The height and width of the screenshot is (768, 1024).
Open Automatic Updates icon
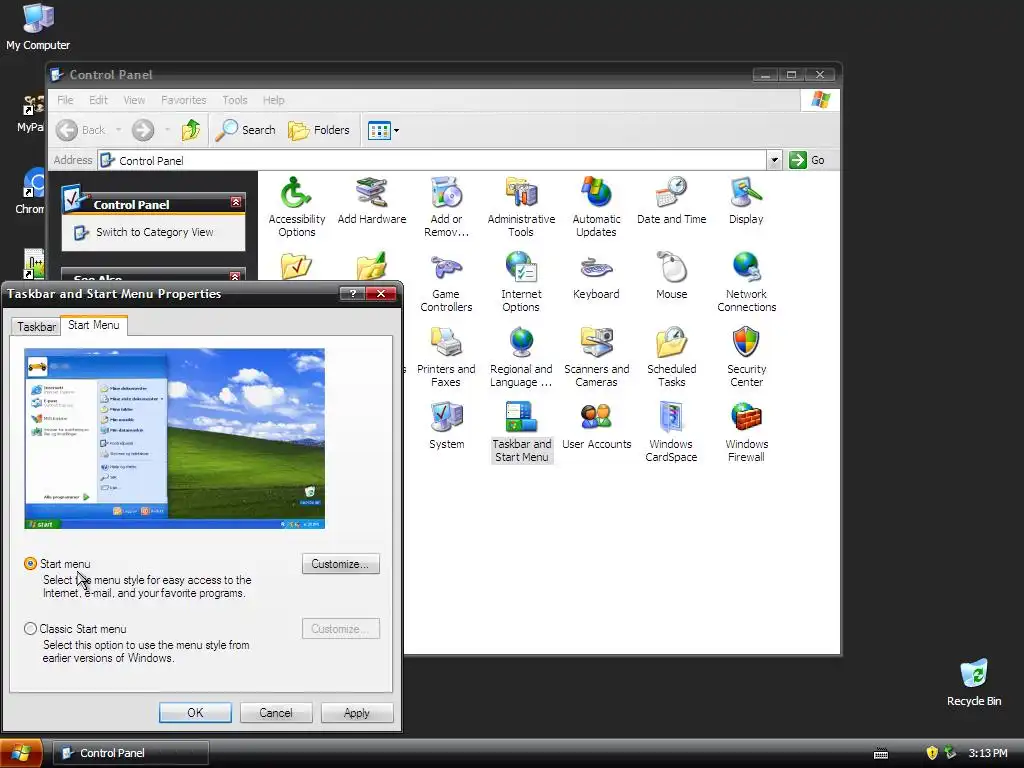(596, 206)
